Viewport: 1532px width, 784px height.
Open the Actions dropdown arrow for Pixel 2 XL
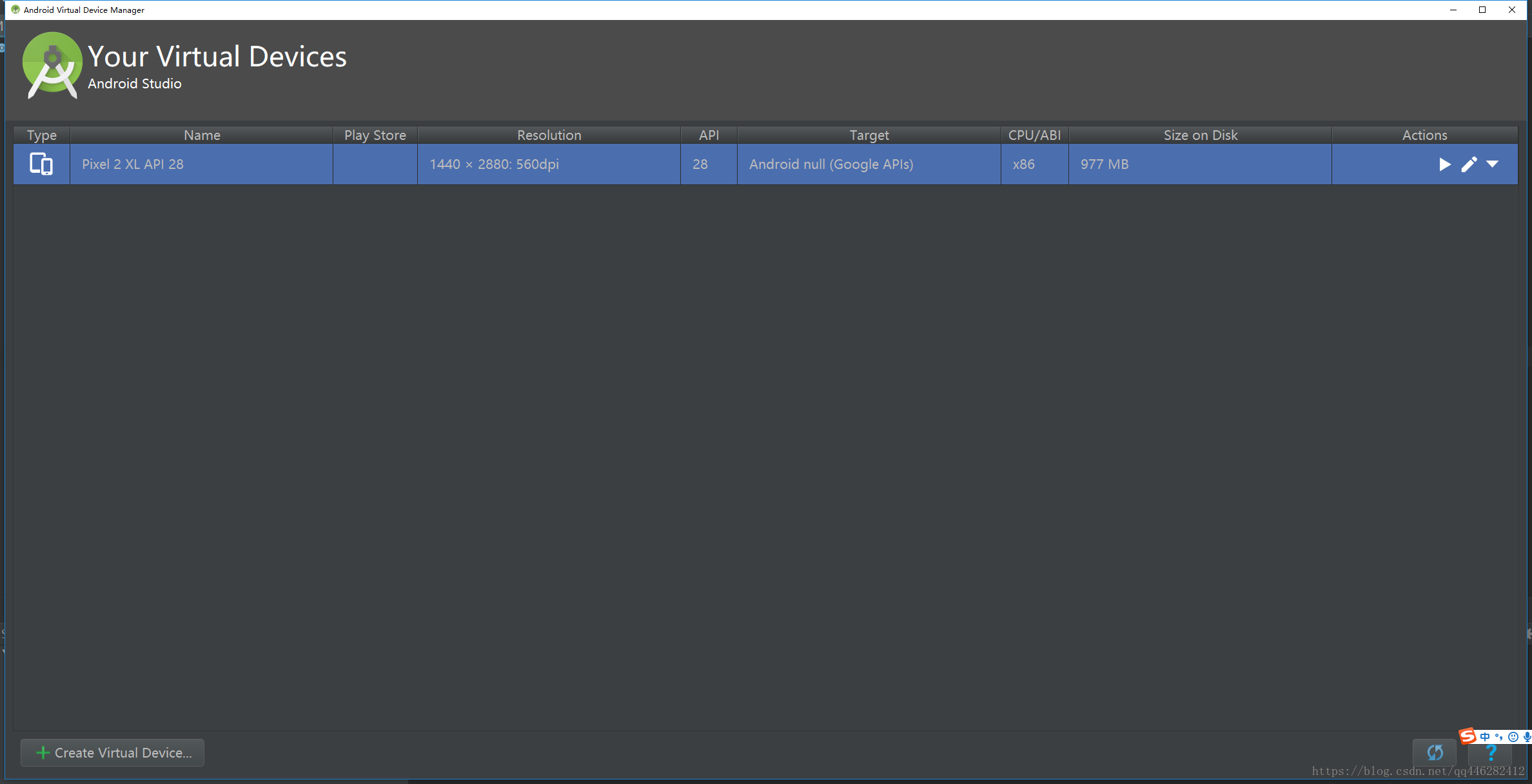pos(1492,164)
